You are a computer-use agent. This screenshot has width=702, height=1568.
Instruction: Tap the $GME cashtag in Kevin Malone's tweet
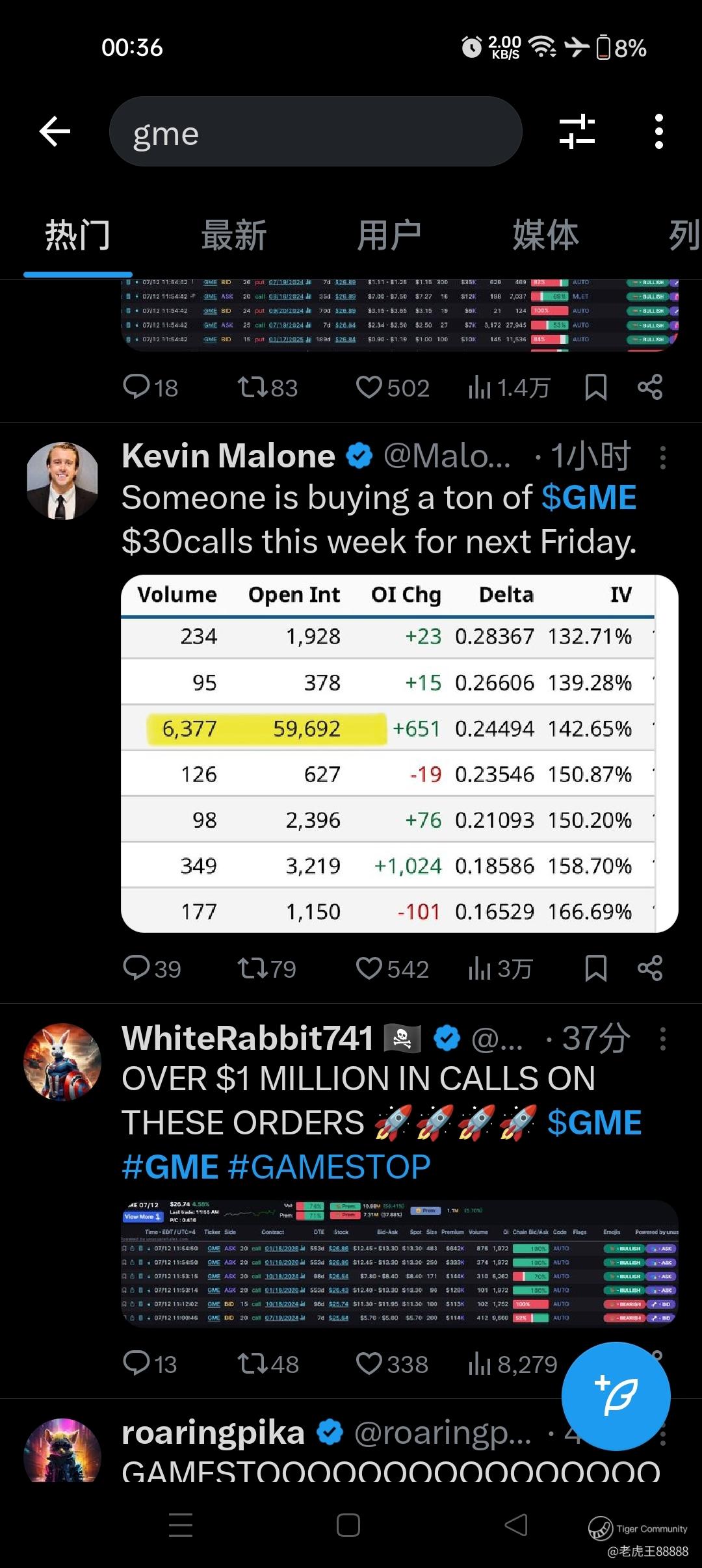click(x=589, y=498)
